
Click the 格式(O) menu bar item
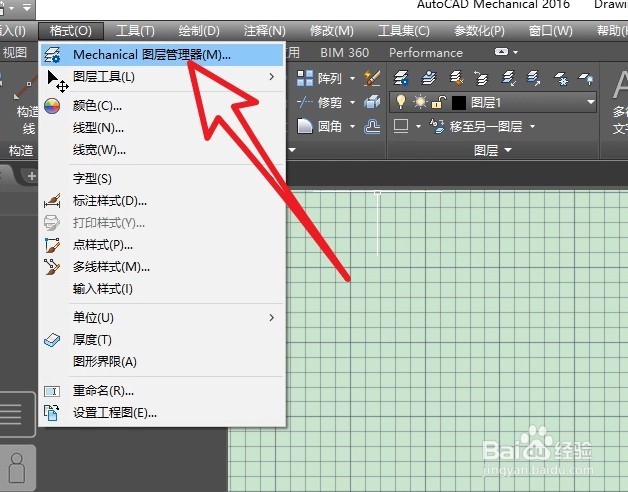(71, 31)
